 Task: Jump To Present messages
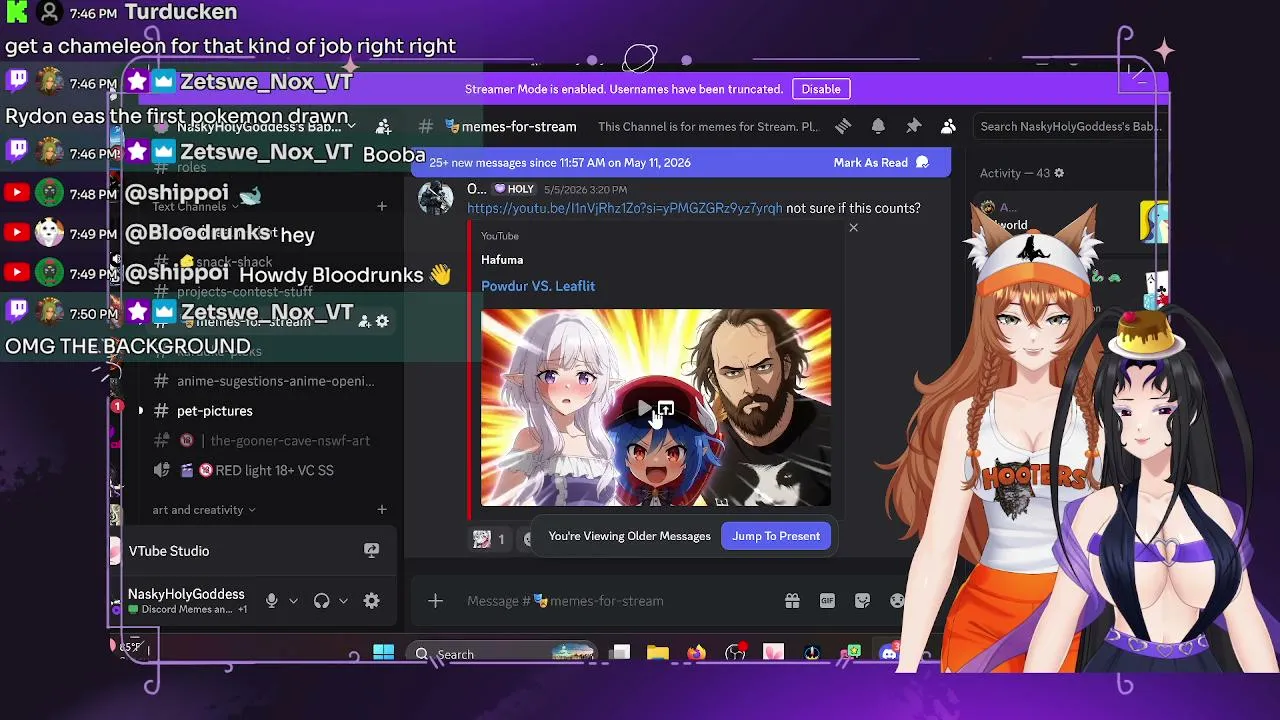(776, 536)
